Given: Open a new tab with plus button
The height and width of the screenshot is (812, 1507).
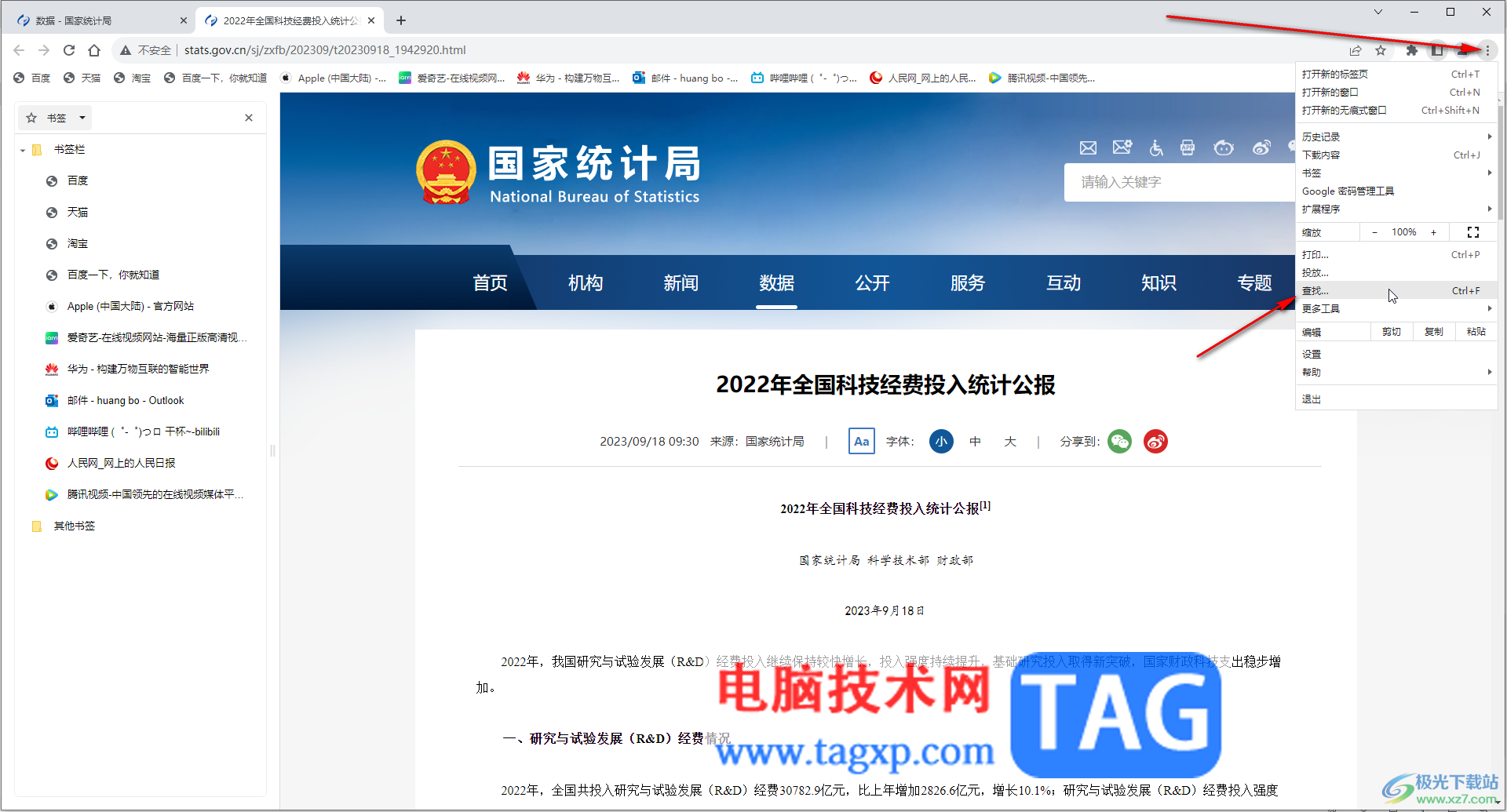Looking at the screenshot, I should point(401,20).
